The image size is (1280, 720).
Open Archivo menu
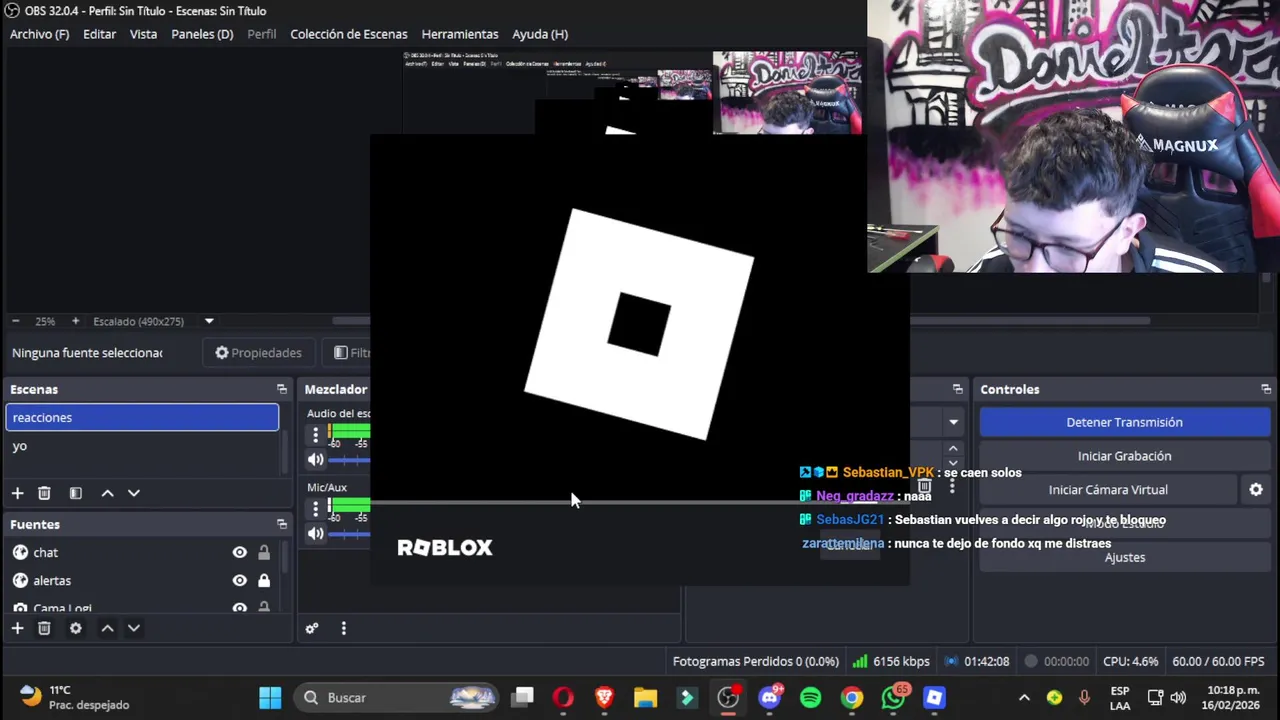click(x=39, y=34)
